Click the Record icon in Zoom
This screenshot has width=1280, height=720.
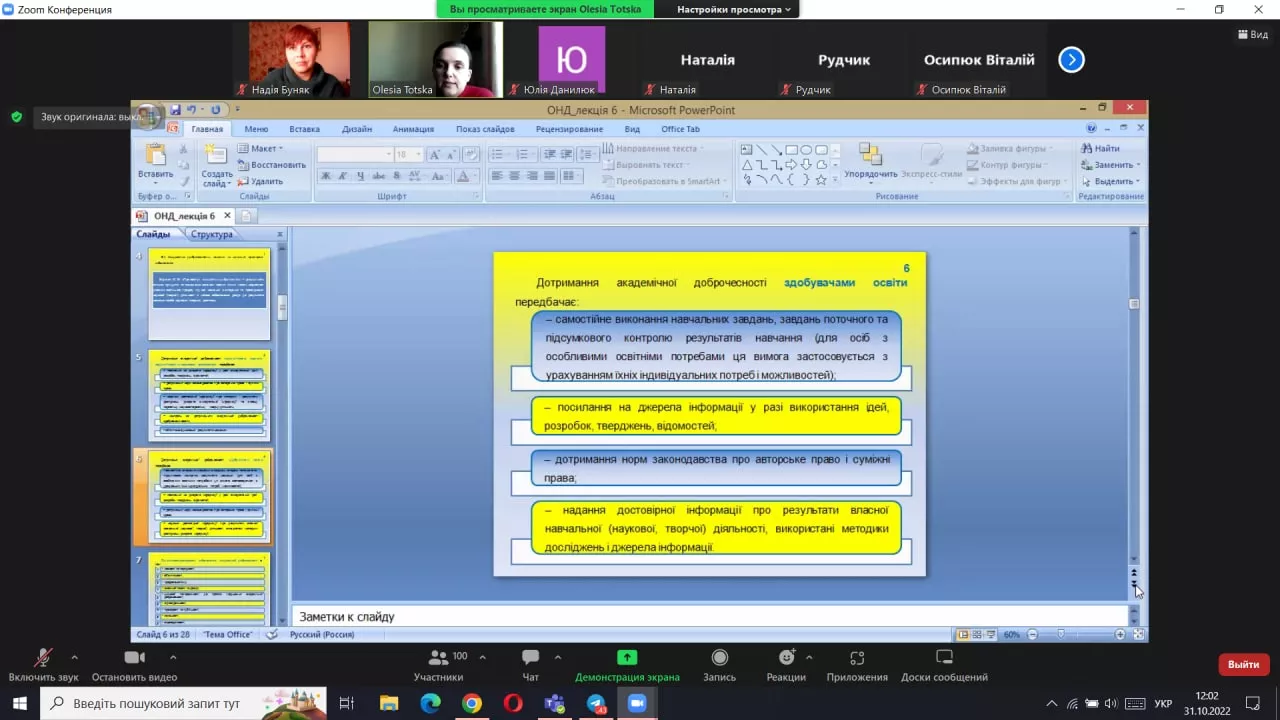[x=719, y=658]
